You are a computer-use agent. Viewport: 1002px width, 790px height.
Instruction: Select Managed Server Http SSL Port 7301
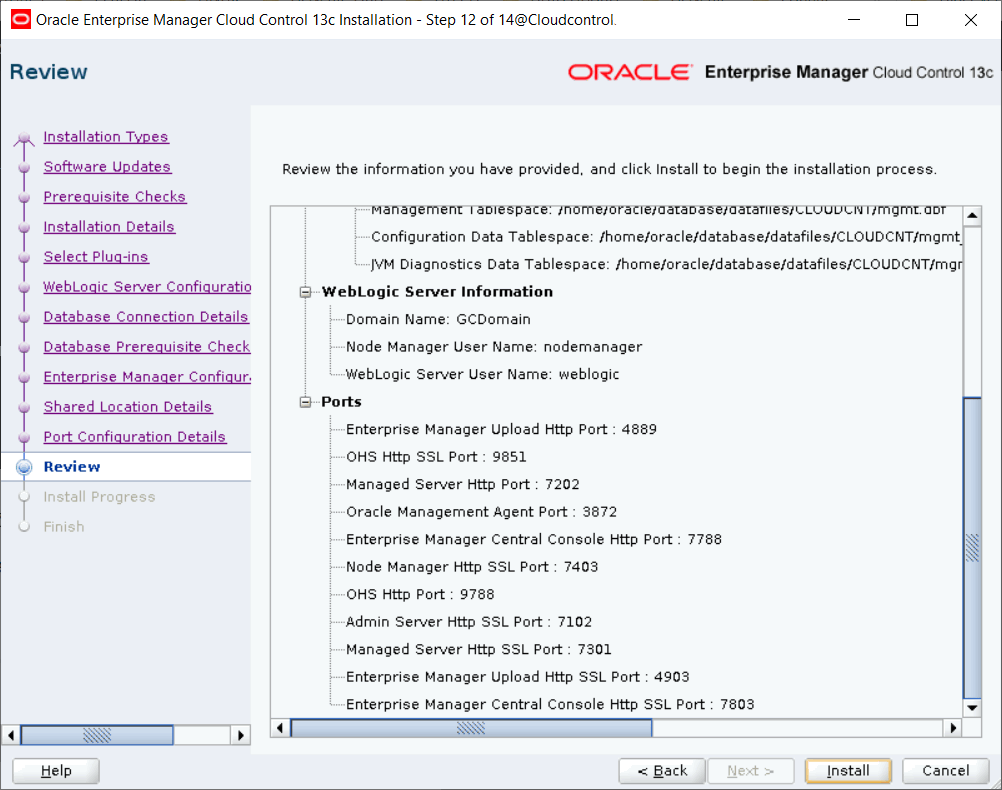coord(479,649)
